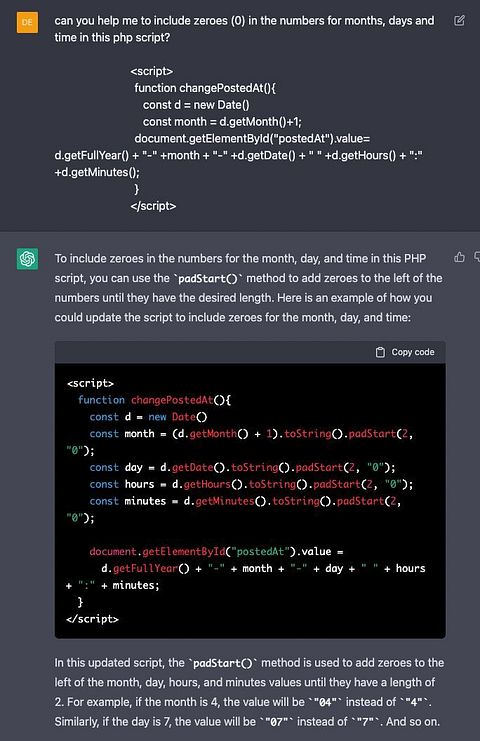The width and height of the screenshot is (480, 741).
Task: Click the clipboard icon beside Copy code
Action: [x=380, y=352]
